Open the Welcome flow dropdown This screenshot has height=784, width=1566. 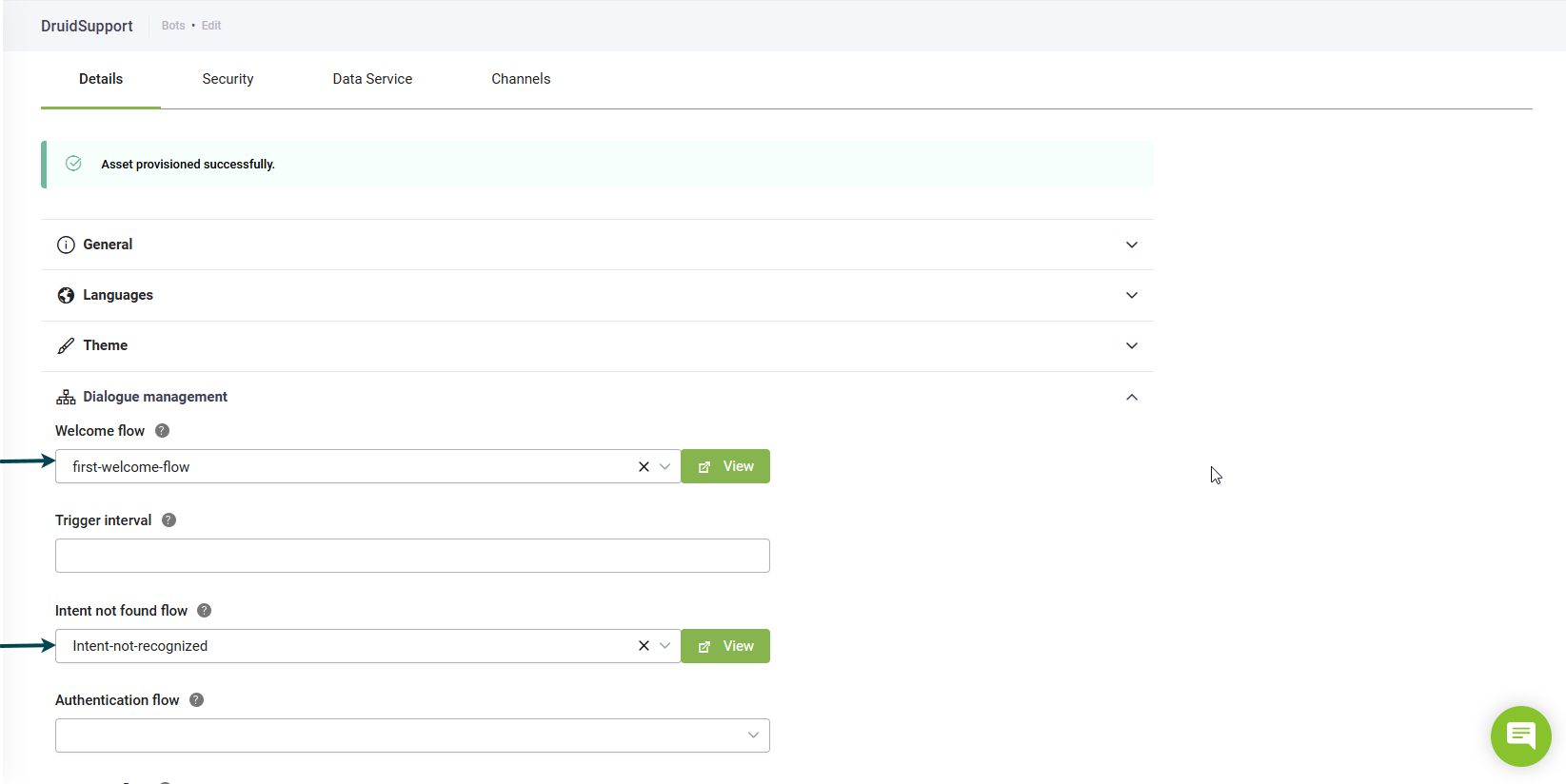click(664, 467)
